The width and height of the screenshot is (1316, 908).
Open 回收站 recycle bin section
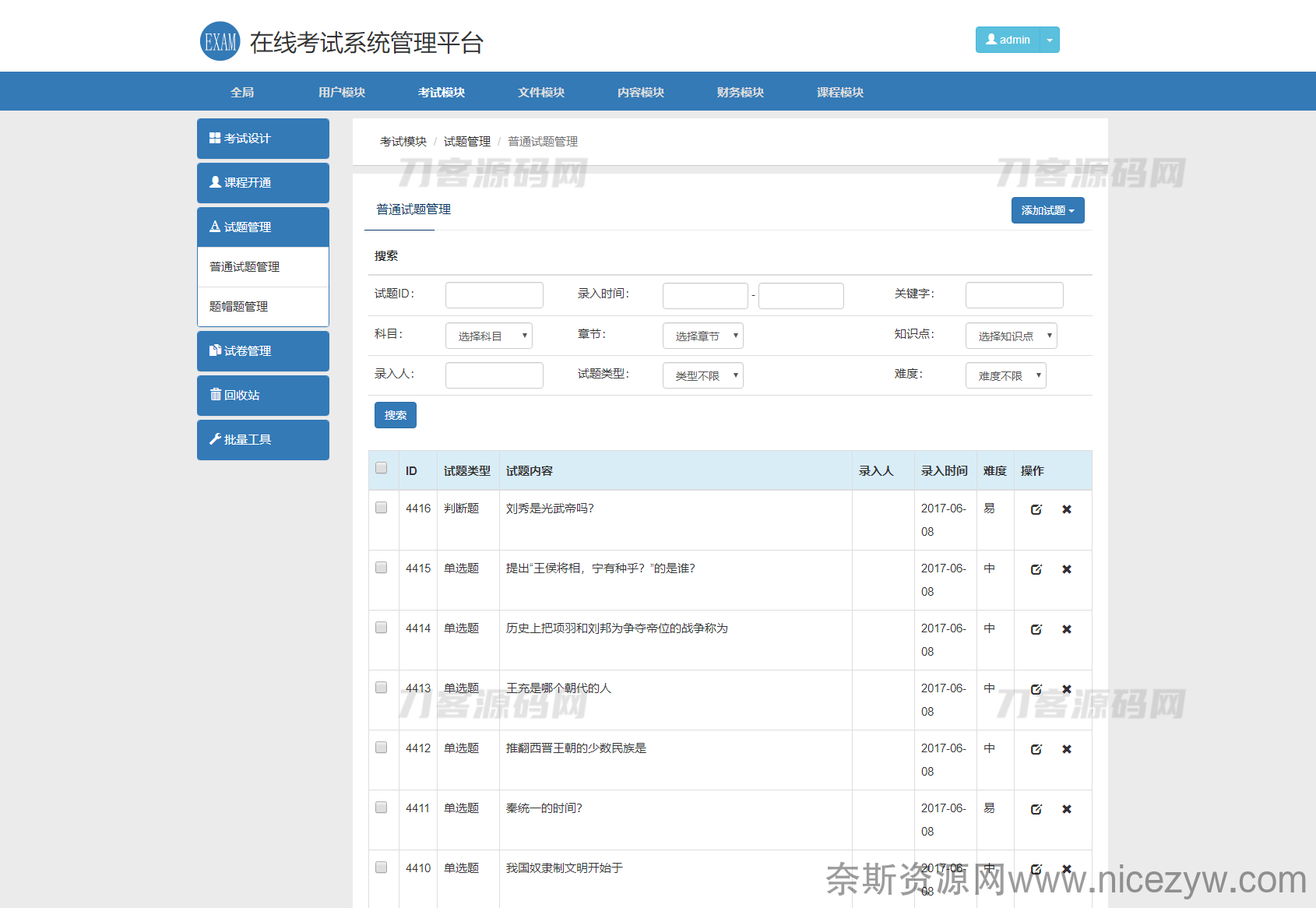[x=263, y=396]
